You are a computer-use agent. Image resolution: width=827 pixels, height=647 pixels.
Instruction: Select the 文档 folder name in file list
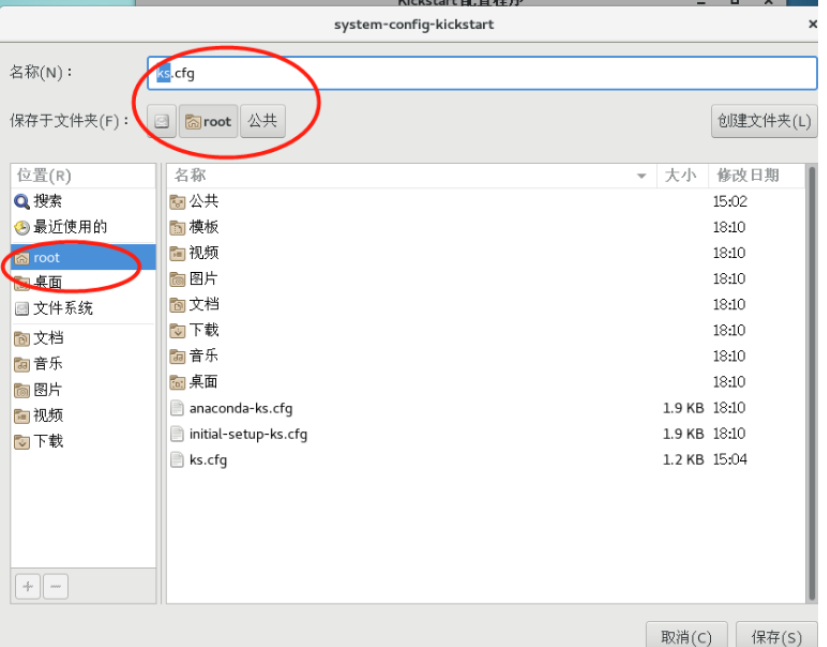(x=204, y=304)
